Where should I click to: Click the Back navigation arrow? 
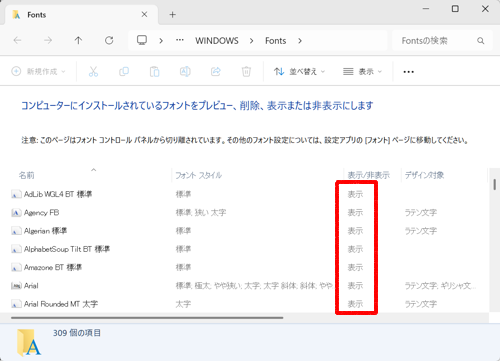point(17,41)
